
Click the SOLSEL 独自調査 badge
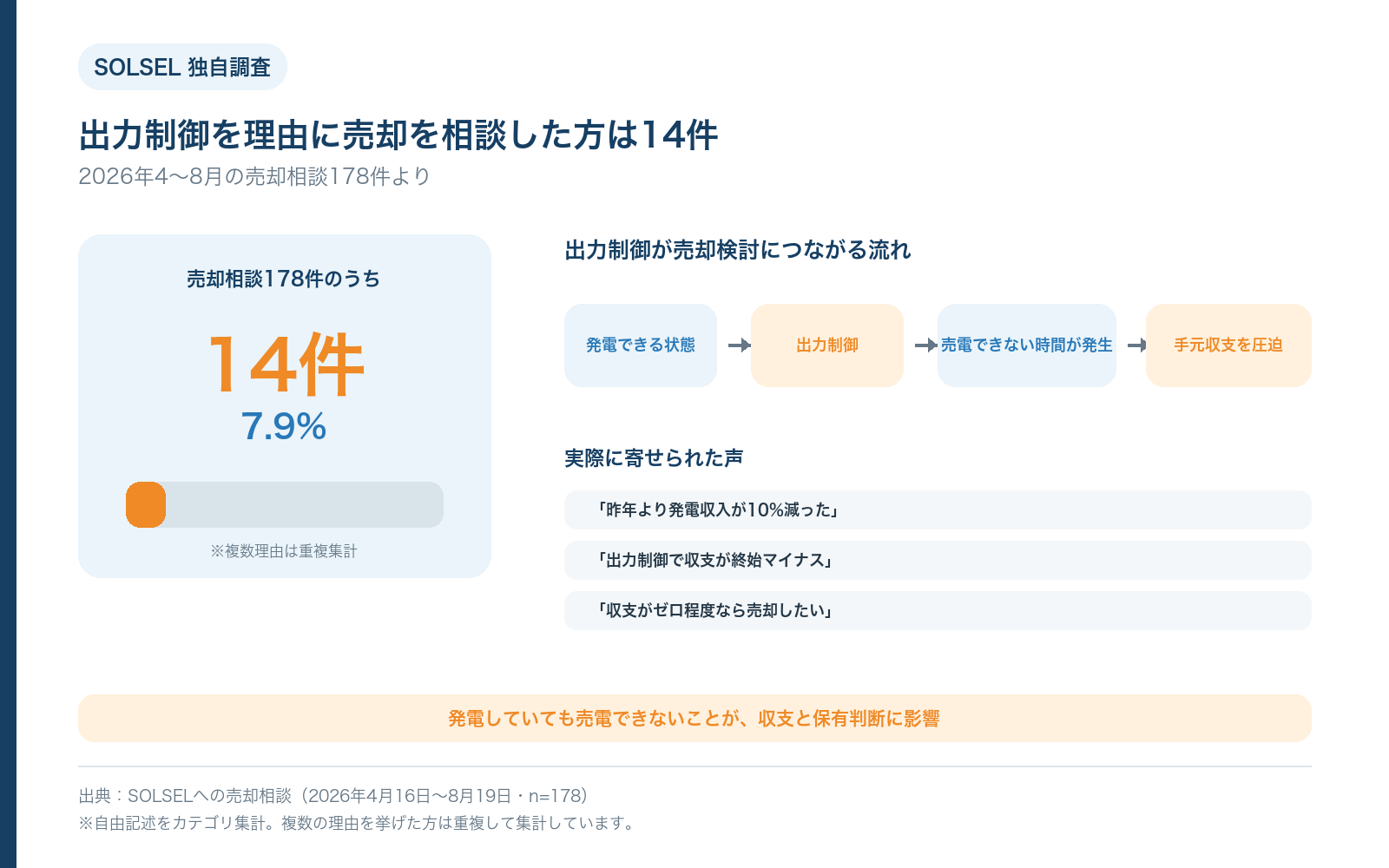[x=182, y=67]
